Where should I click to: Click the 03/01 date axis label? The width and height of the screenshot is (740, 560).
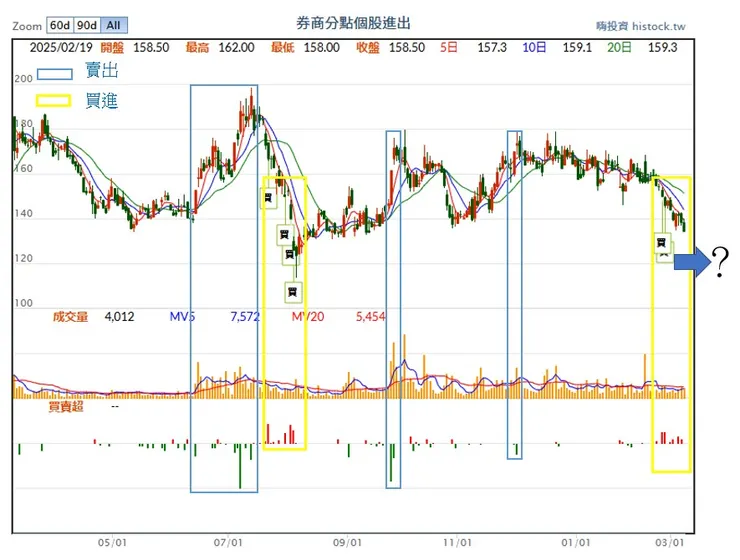pyautogui.click(x=669, y=543)
